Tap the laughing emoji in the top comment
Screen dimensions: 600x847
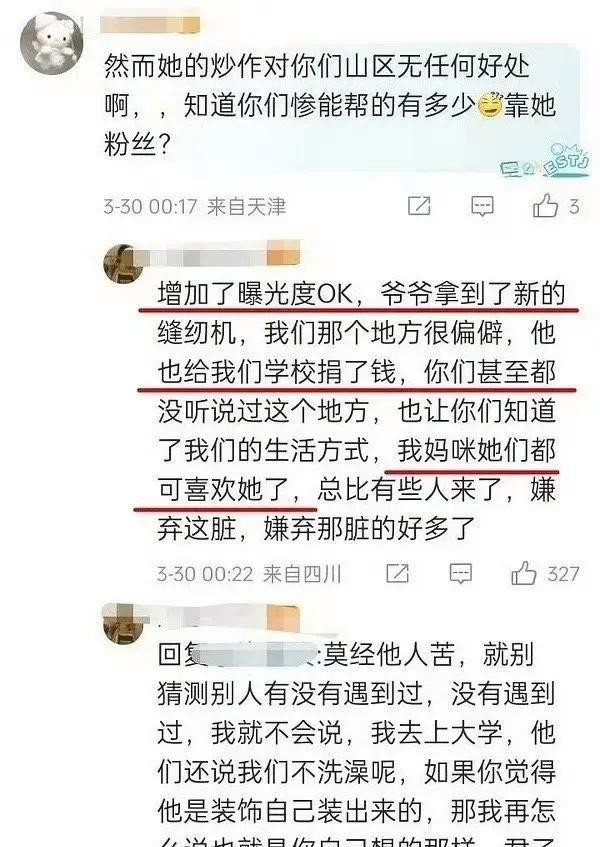tap(490, 105)
